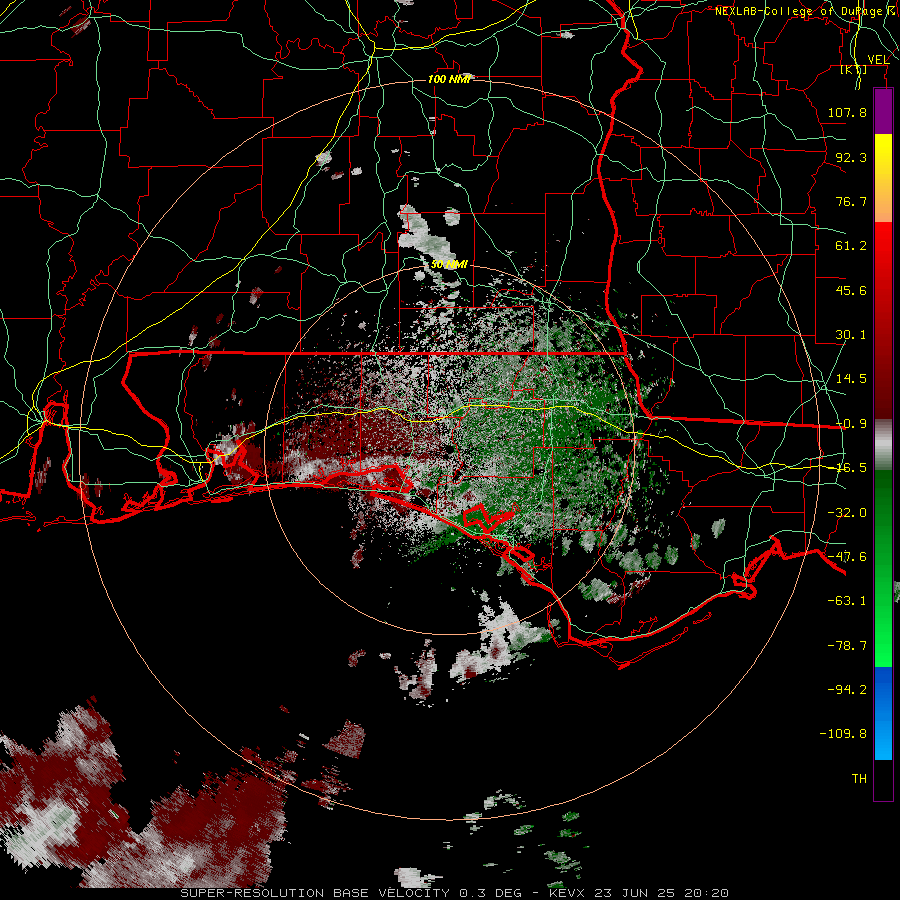Click the 107.8 legend value

[x=847, y=112]
